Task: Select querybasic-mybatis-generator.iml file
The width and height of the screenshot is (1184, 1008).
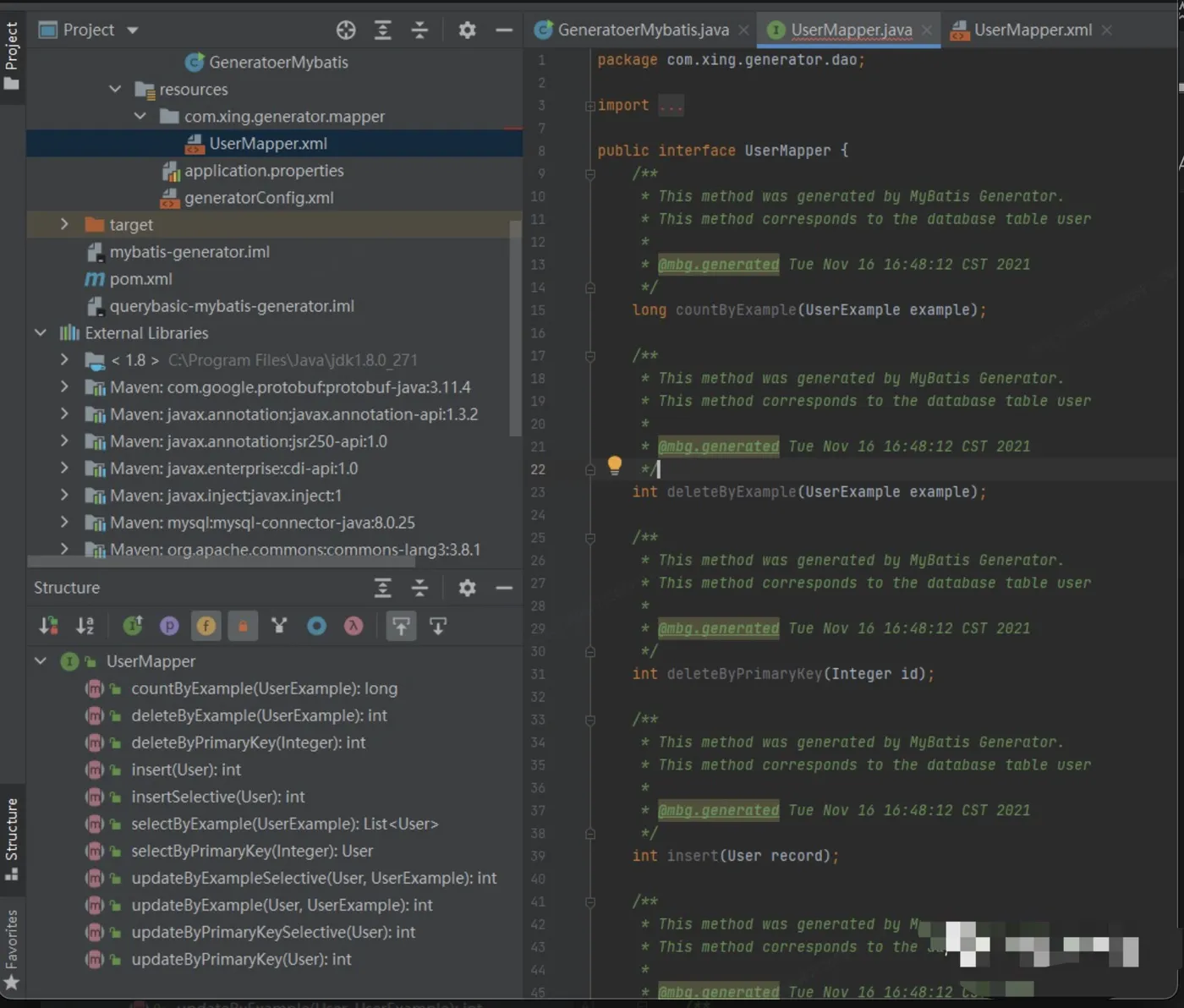Action: [232, 305]
